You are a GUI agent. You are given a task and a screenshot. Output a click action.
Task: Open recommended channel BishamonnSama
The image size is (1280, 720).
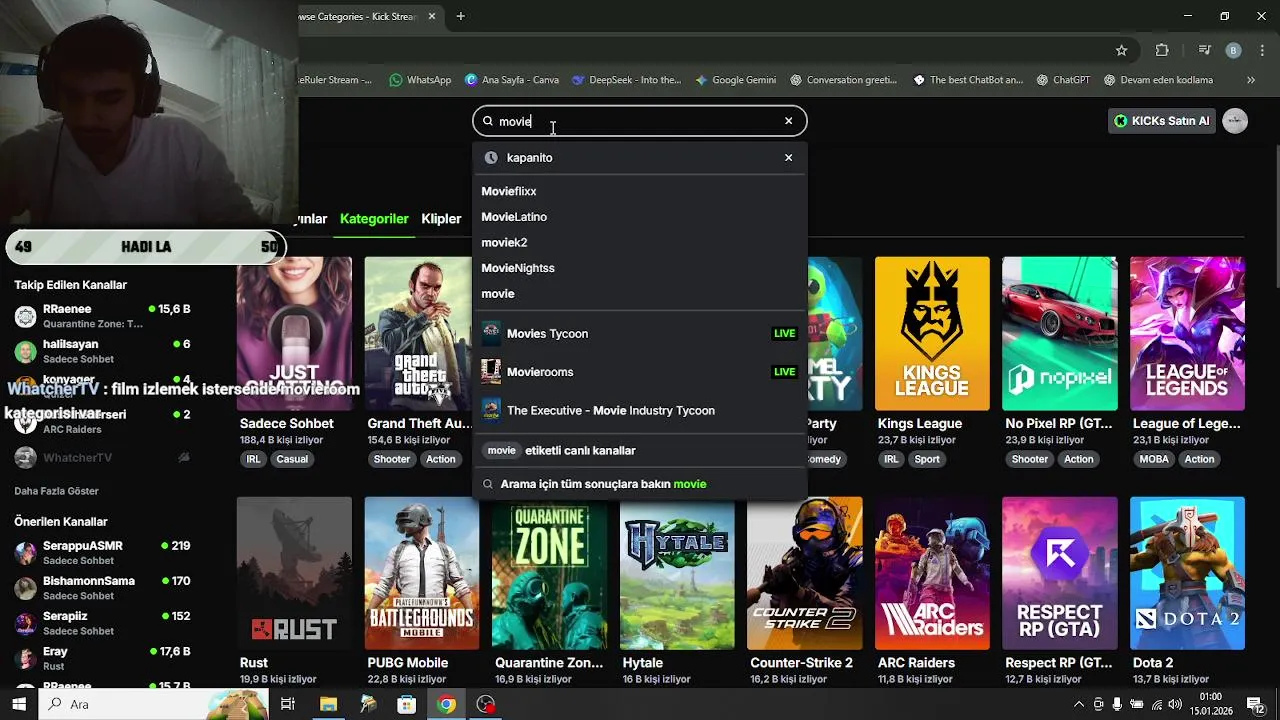click(102, 588)
